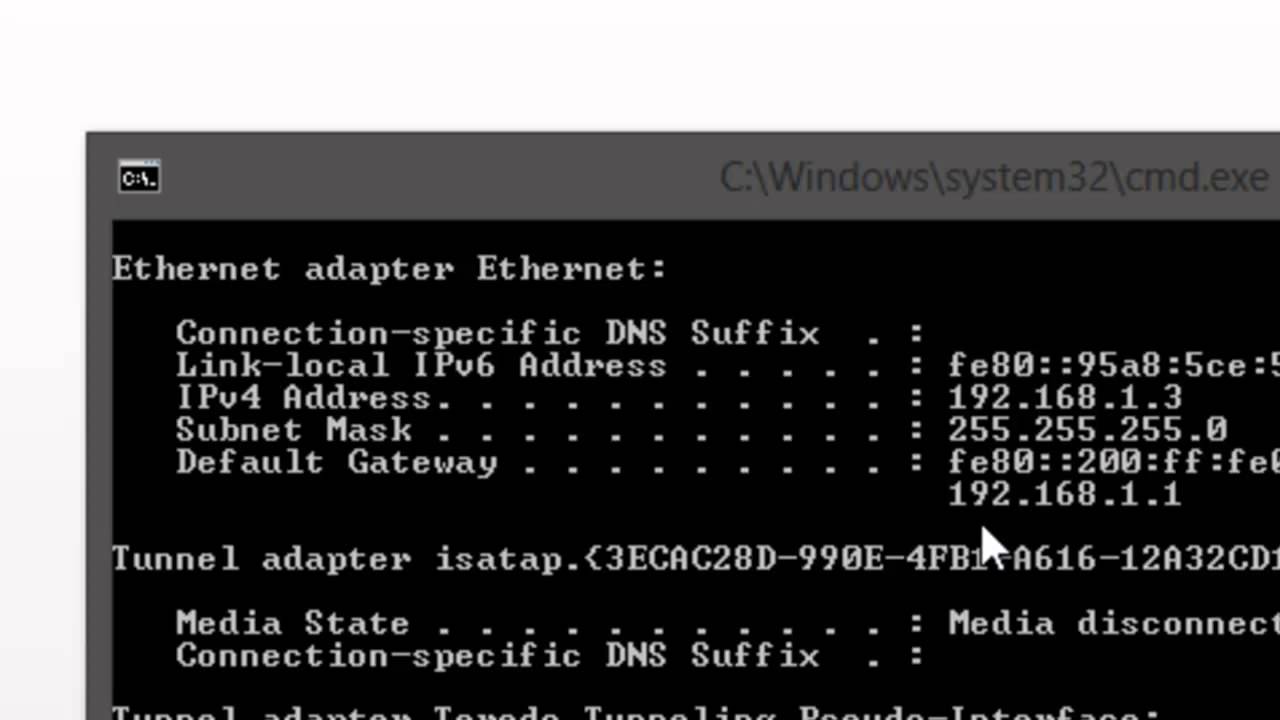Screen dimensions: 1280x720
Task: Select the 255.255.255.0 subnet mask value
Action: tap(1087, 430)
